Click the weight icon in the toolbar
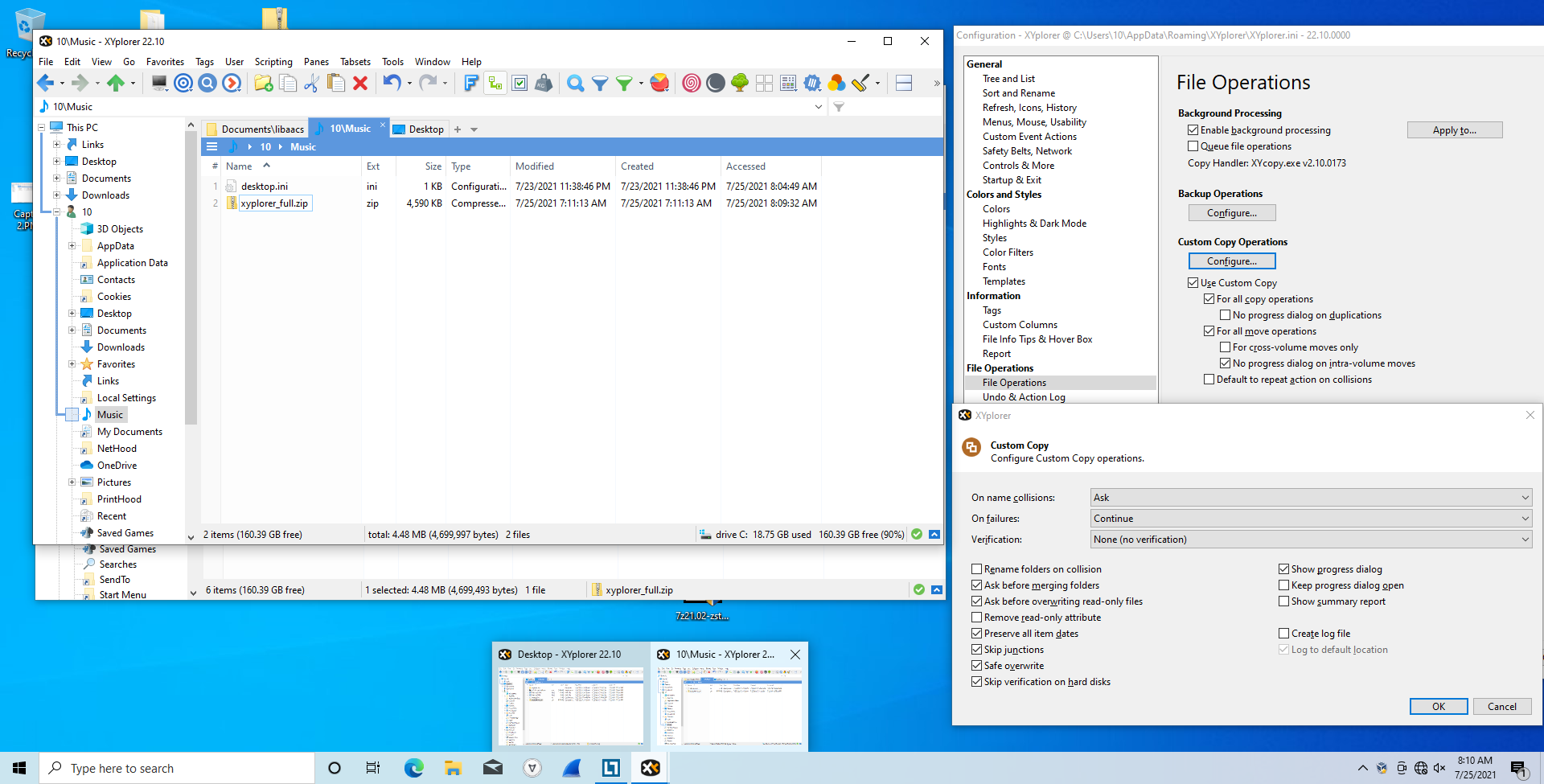 pyautogui.click(x=544, y=83)
